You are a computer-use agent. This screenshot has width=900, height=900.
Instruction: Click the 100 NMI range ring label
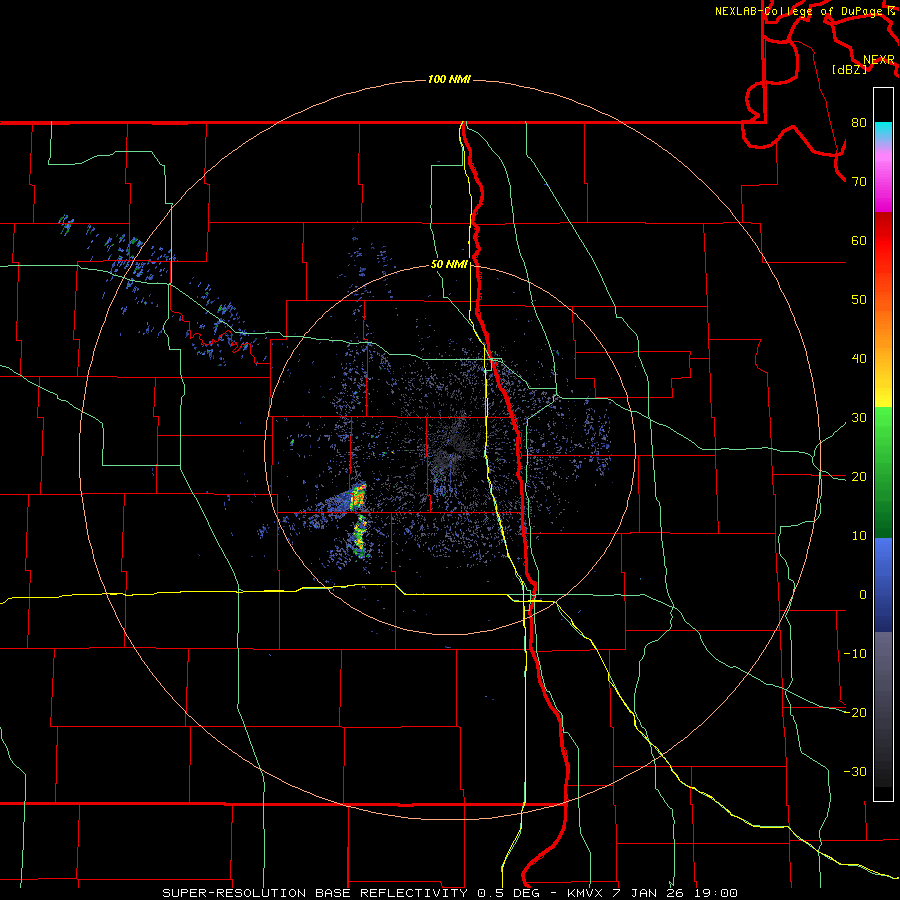tap(449, 79)
